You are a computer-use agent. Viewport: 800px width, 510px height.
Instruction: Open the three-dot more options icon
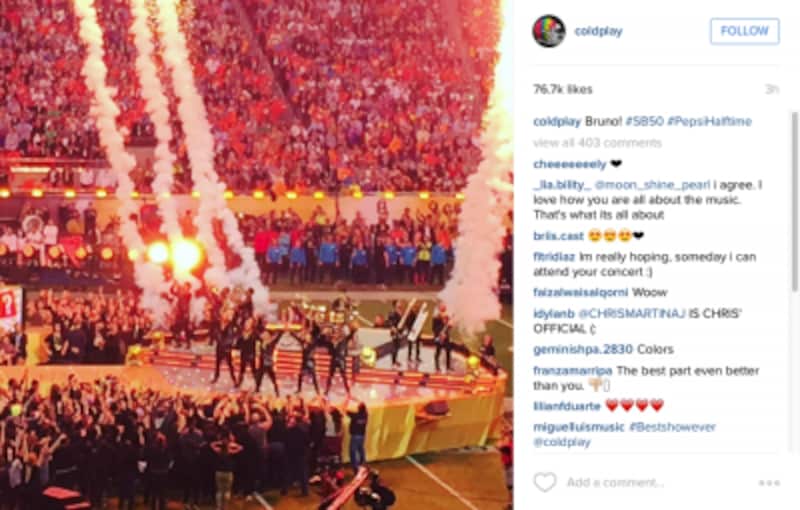769,482
